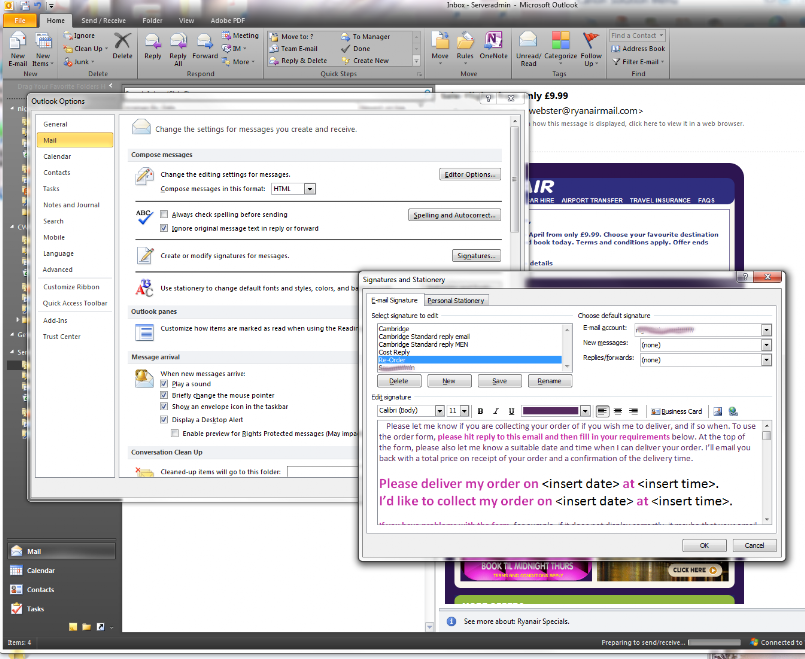Open font color dropdown arrow

coord(585,411)
